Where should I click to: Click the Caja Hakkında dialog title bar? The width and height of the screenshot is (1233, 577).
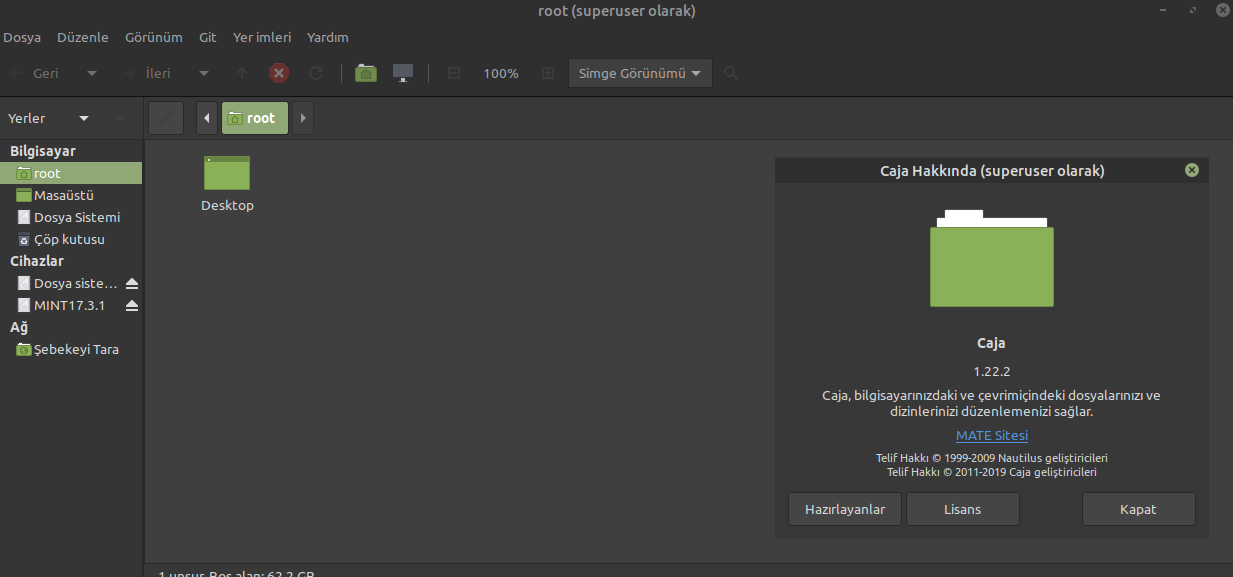tap(992, 170)
